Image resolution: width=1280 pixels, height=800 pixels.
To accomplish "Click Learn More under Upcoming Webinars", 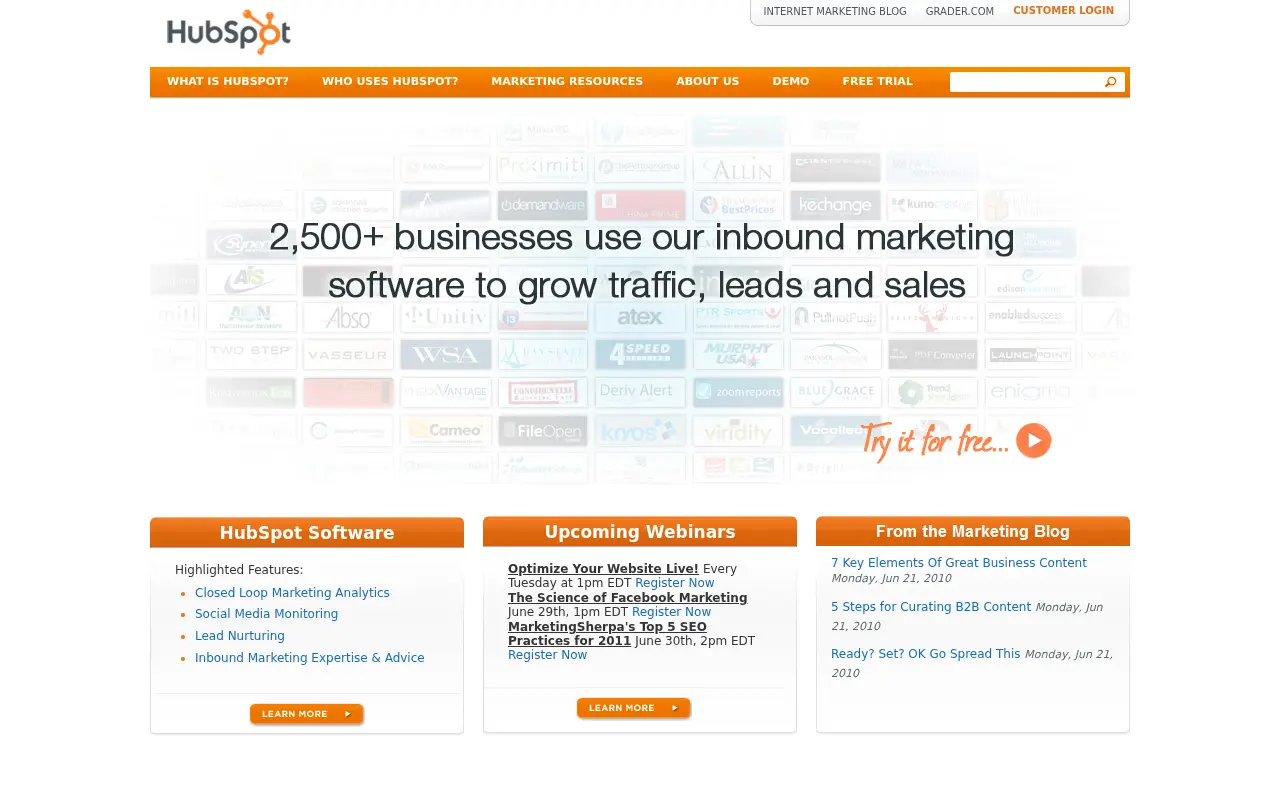I will pos(633,708).
